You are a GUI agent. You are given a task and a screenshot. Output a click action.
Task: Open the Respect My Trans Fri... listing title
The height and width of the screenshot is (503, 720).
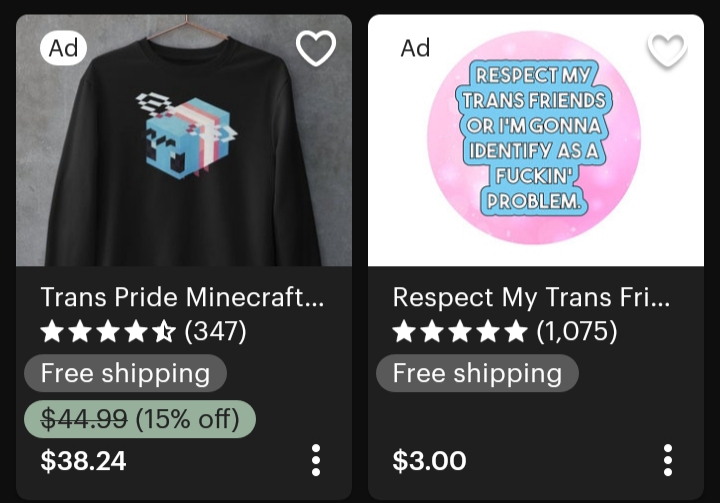point(531,297)
